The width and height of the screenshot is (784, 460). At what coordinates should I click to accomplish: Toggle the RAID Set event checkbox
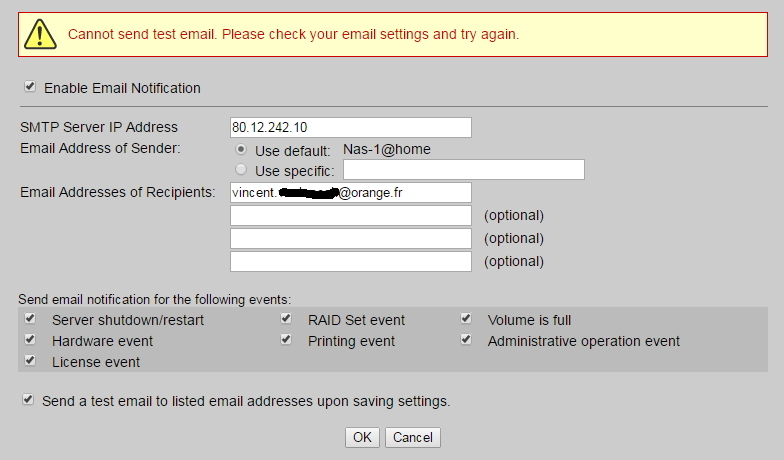tap(286, 319)
